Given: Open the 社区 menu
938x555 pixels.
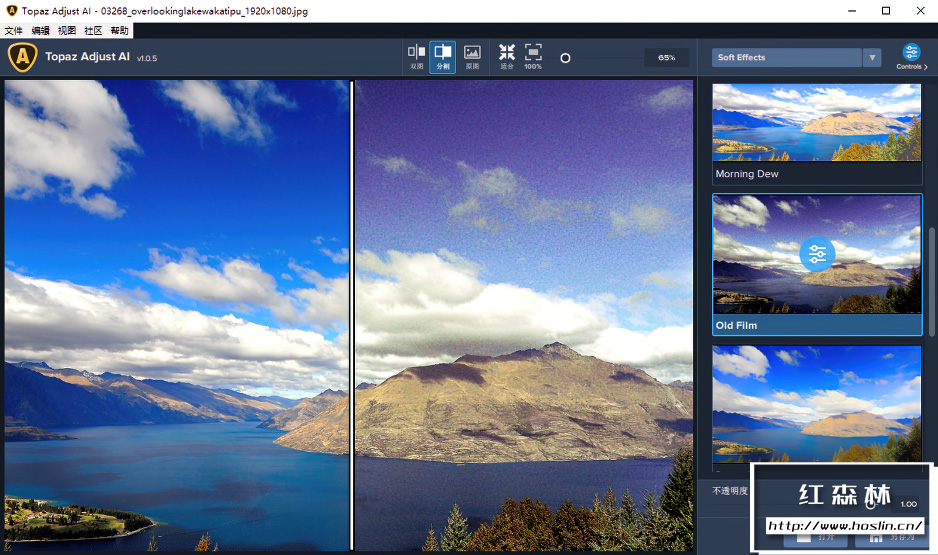Looking at the screenshot, I should click(x=93, y=31).
